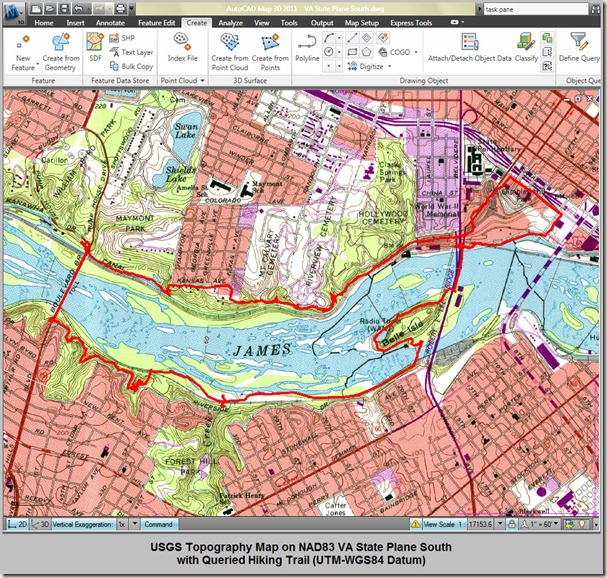Click the task pane search field
Viewport: 607px width, 578px height.
point(536,9)
